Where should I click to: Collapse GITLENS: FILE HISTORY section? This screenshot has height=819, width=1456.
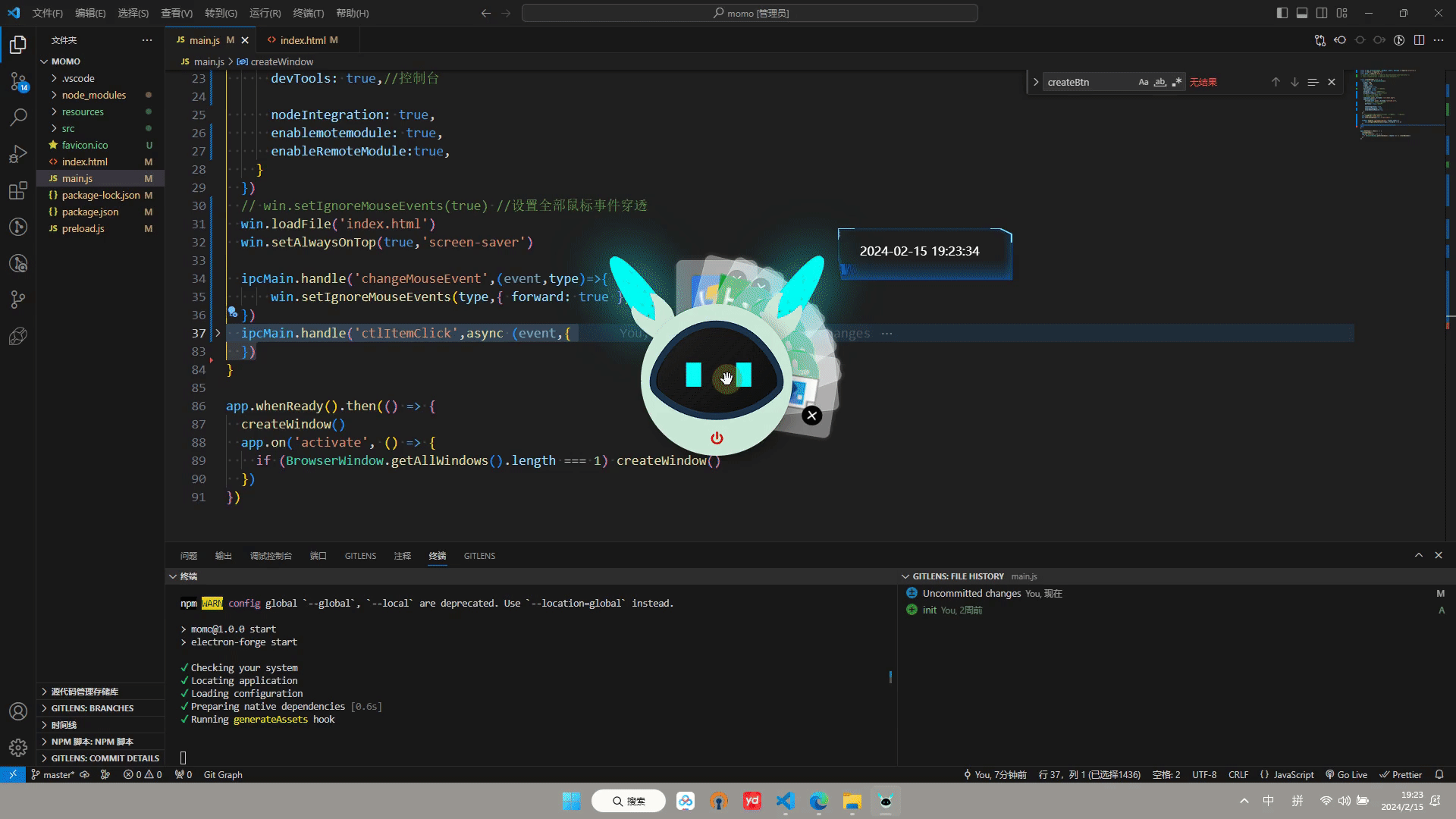coord(957,576)
